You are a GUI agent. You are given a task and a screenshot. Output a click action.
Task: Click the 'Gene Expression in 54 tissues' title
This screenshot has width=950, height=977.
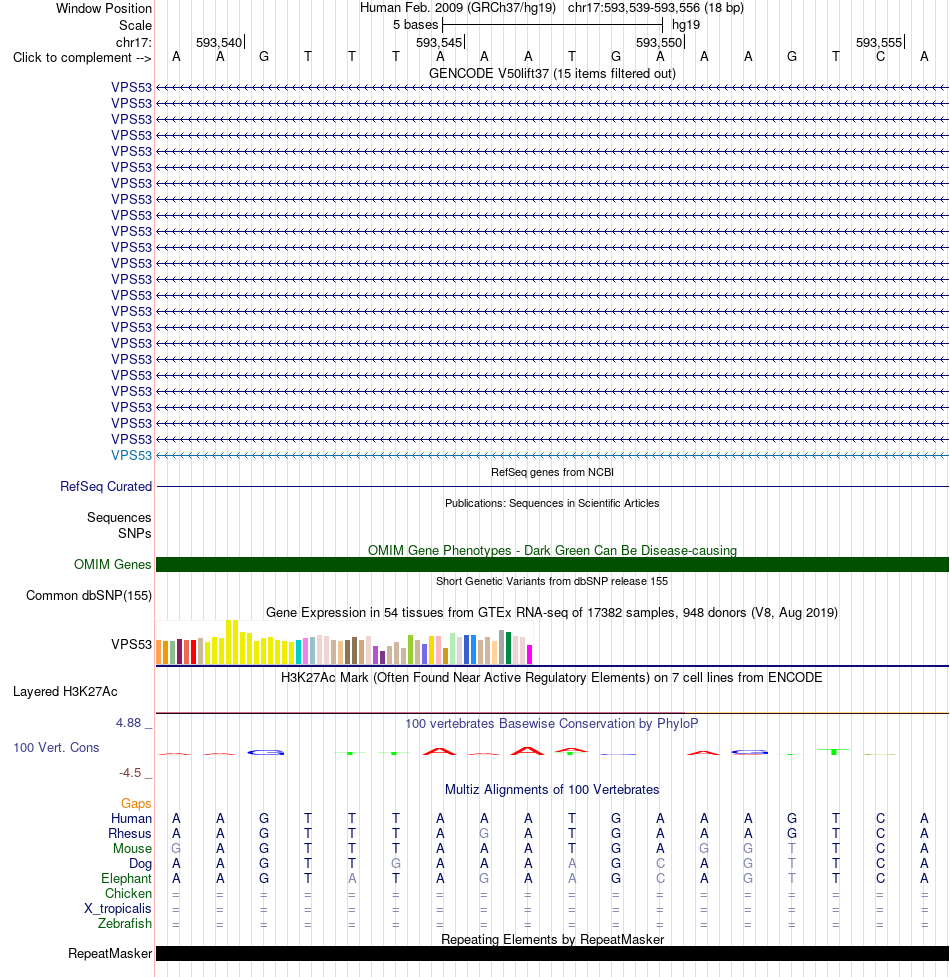[552, 612]
